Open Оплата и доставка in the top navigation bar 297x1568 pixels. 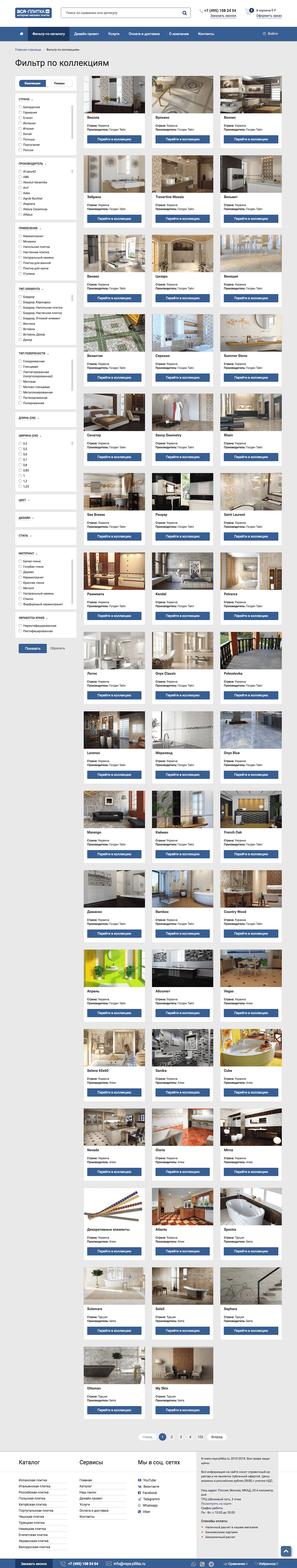click(x=144, y=34)
